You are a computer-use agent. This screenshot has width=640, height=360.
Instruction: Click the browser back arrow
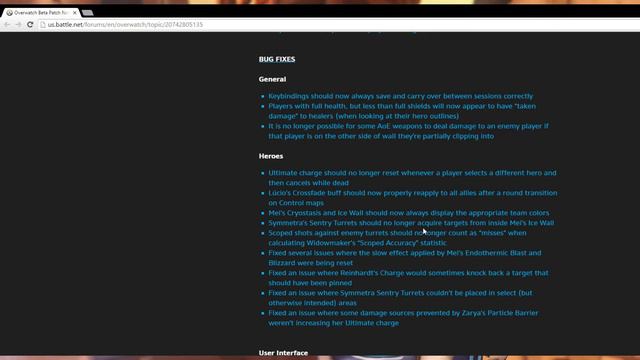pyautogui.click(x=7, y=24)
